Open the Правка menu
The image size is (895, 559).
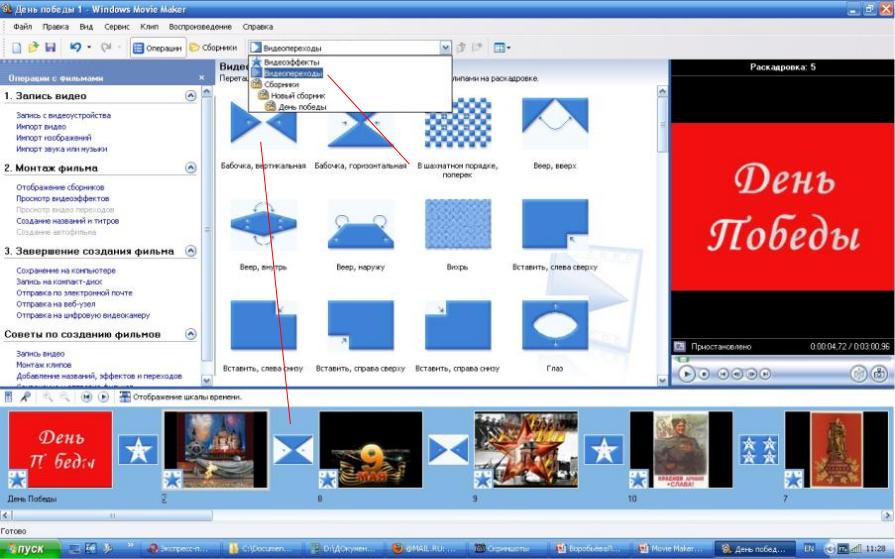tap(55, 27)
